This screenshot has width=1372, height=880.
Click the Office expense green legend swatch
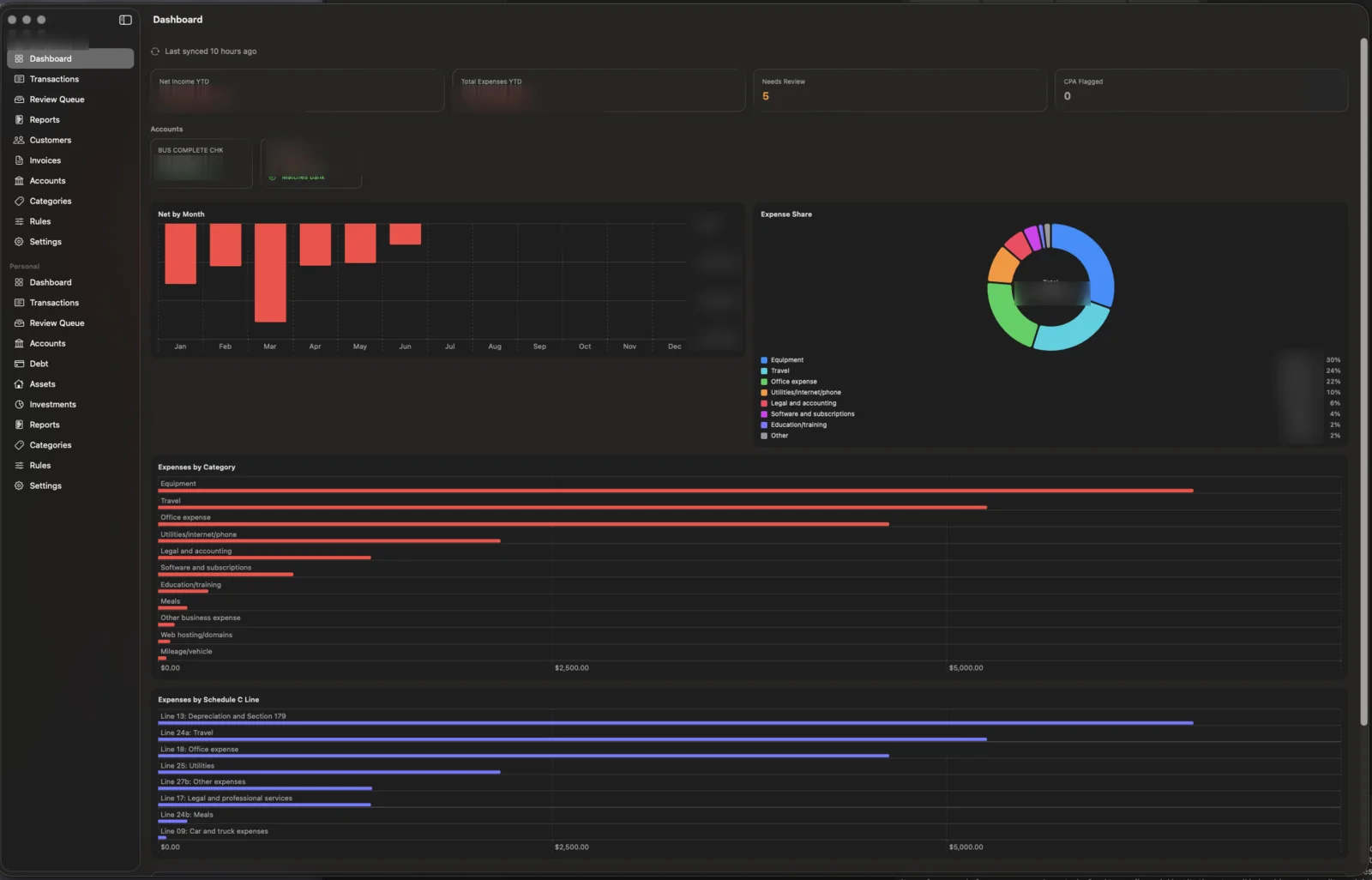764,382
